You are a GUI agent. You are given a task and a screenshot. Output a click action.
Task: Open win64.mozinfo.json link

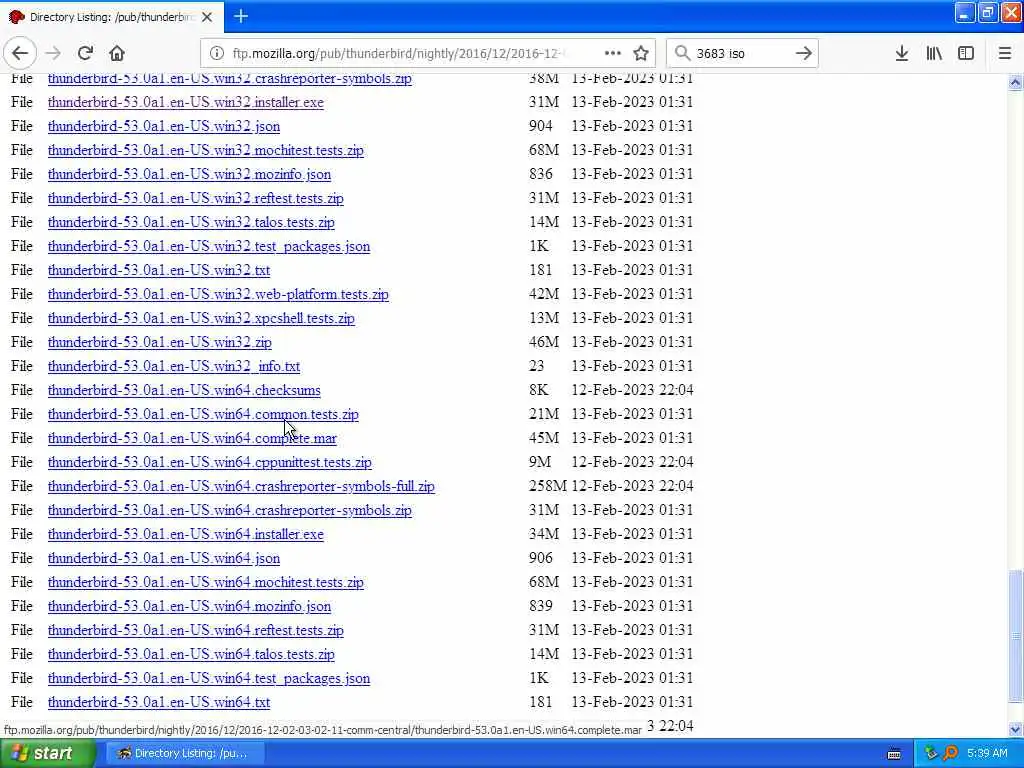(x=189, y=607)
